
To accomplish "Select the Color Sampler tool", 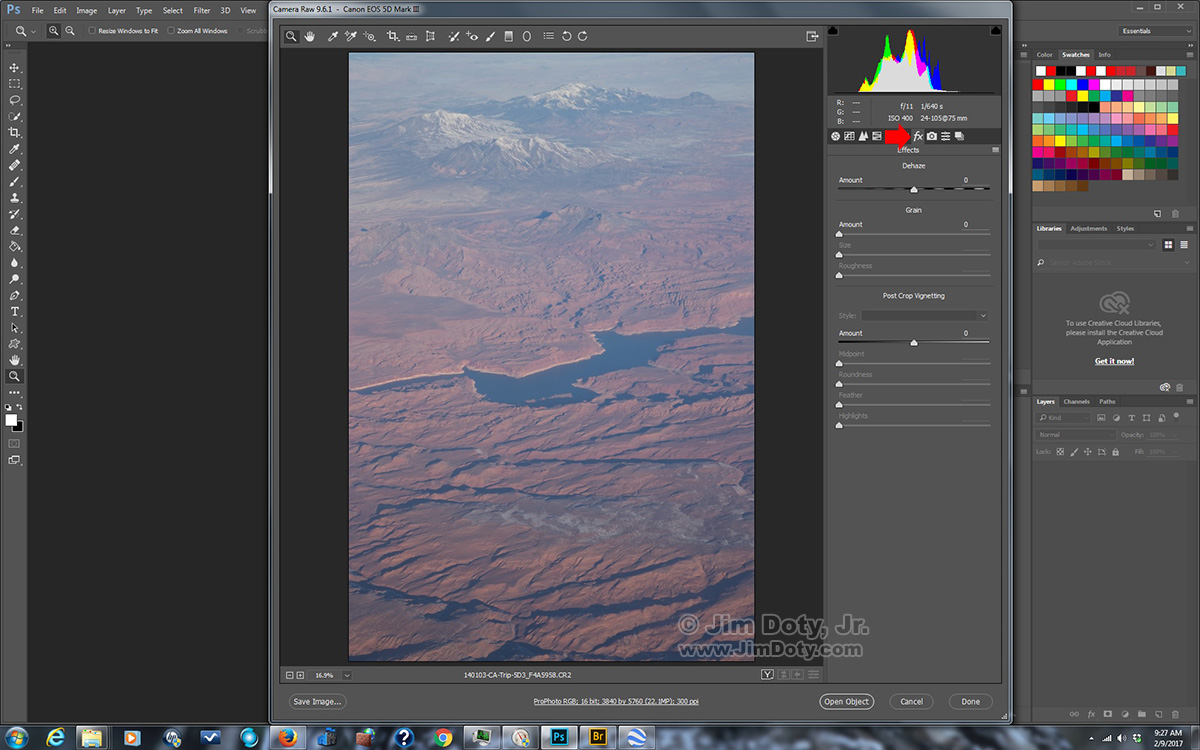I will click(351, 36).
